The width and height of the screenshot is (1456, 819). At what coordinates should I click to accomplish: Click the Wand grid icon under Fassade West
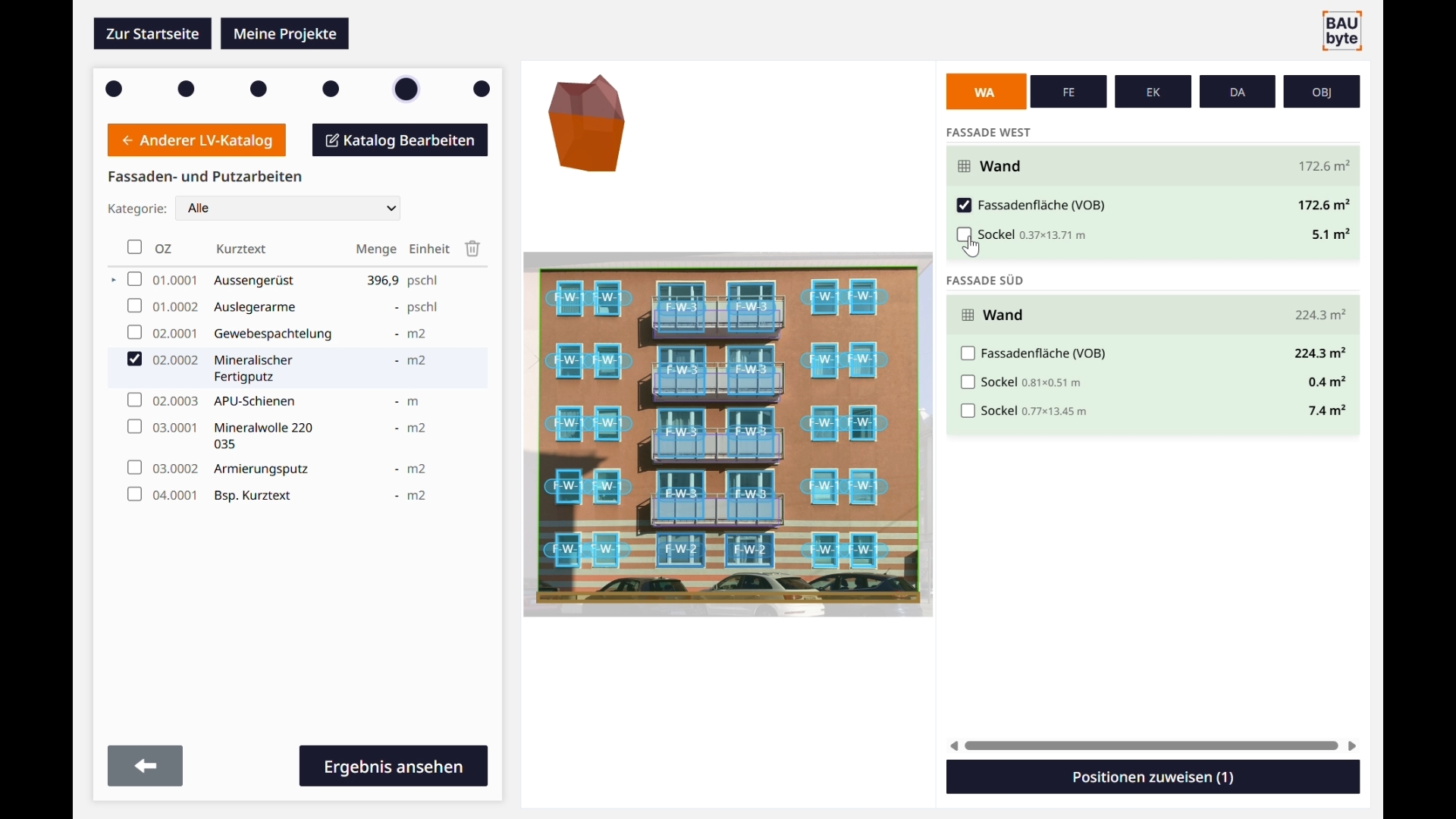click(964, 167)
